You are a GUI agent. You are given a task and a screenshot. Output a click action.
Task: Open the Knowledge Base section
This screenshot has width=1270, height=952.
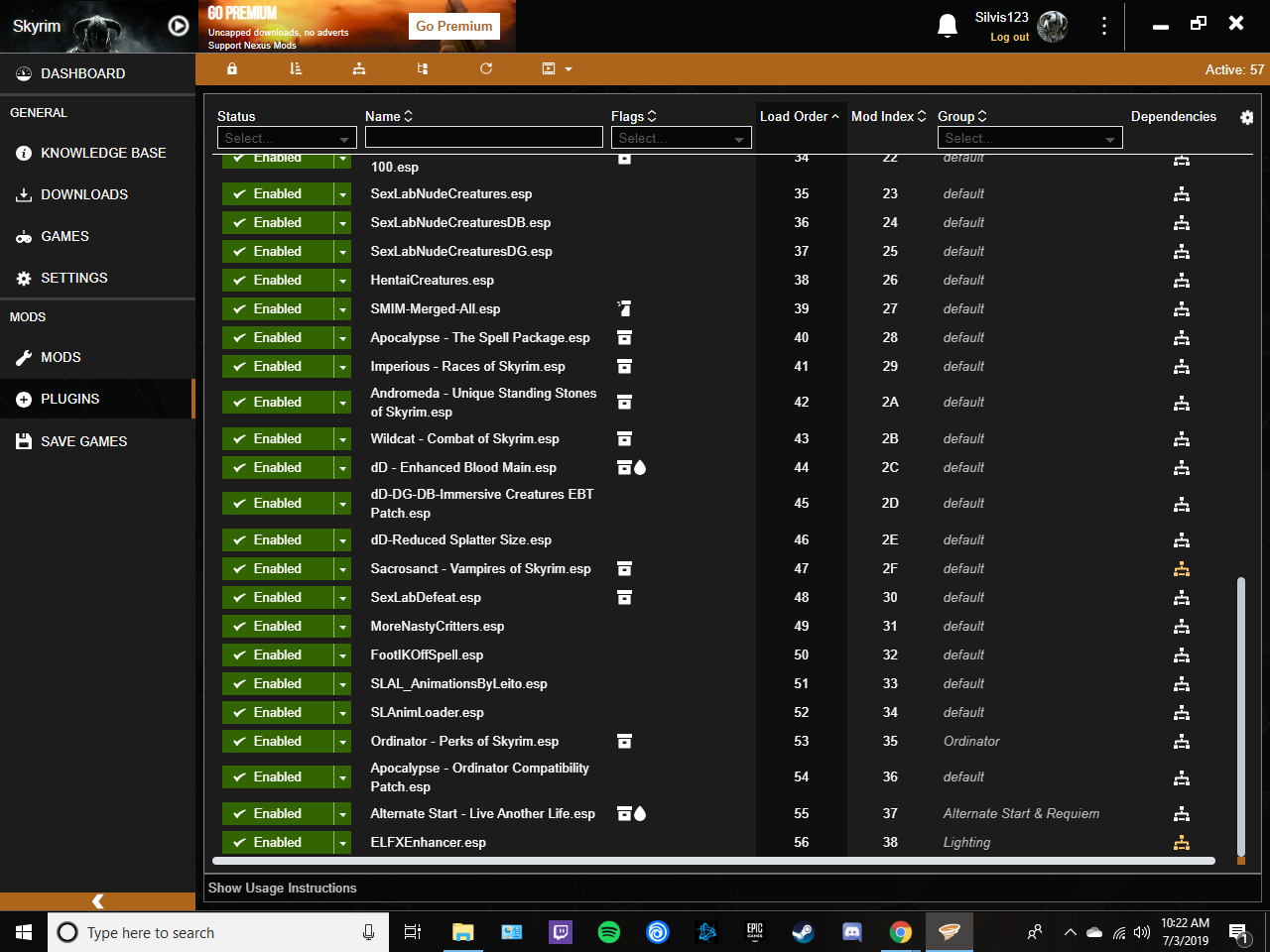pos(97,153)
